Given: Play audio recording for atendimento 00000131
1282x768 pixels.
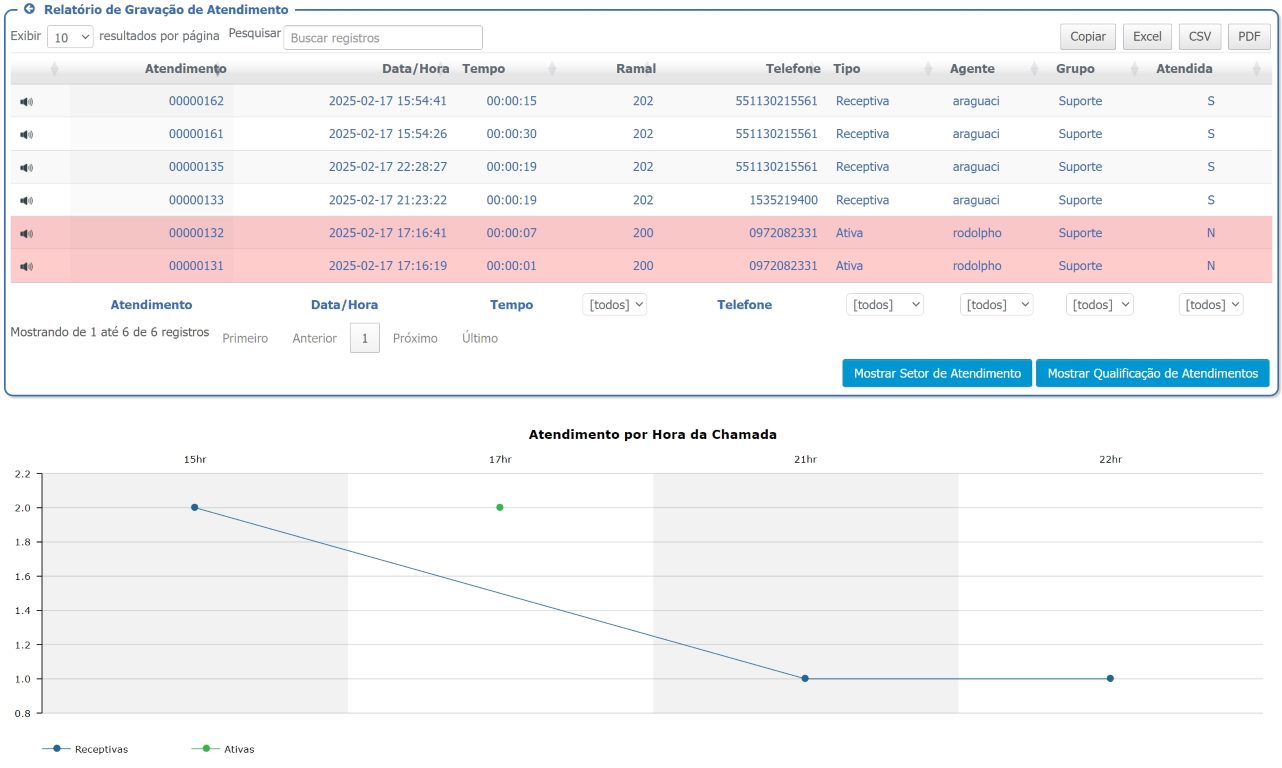Looking at the screenshot, I should click(26, 267).
